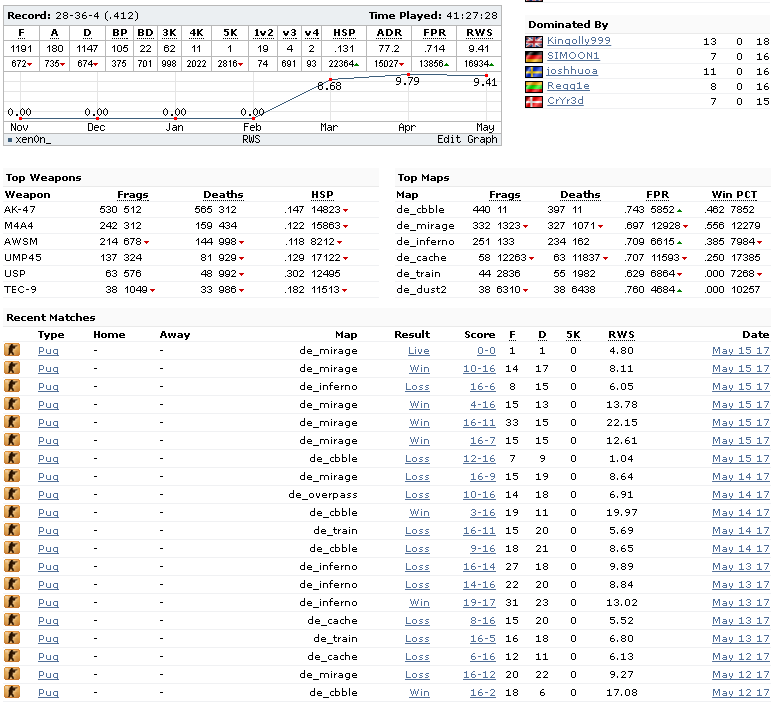Screen dimensions: 777x714
Task: Click the game icon in the 16-2 de_cbble row
Action: (12, 692)
